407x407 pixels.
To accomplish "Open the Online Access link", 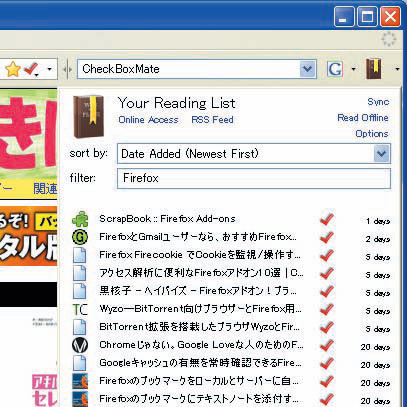I will click(x=148, y=120).
